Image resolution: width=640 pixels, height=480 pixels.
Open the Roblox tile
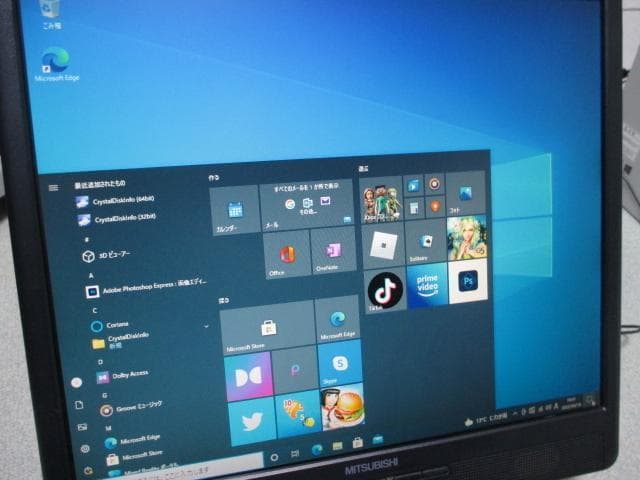point(383,246)
